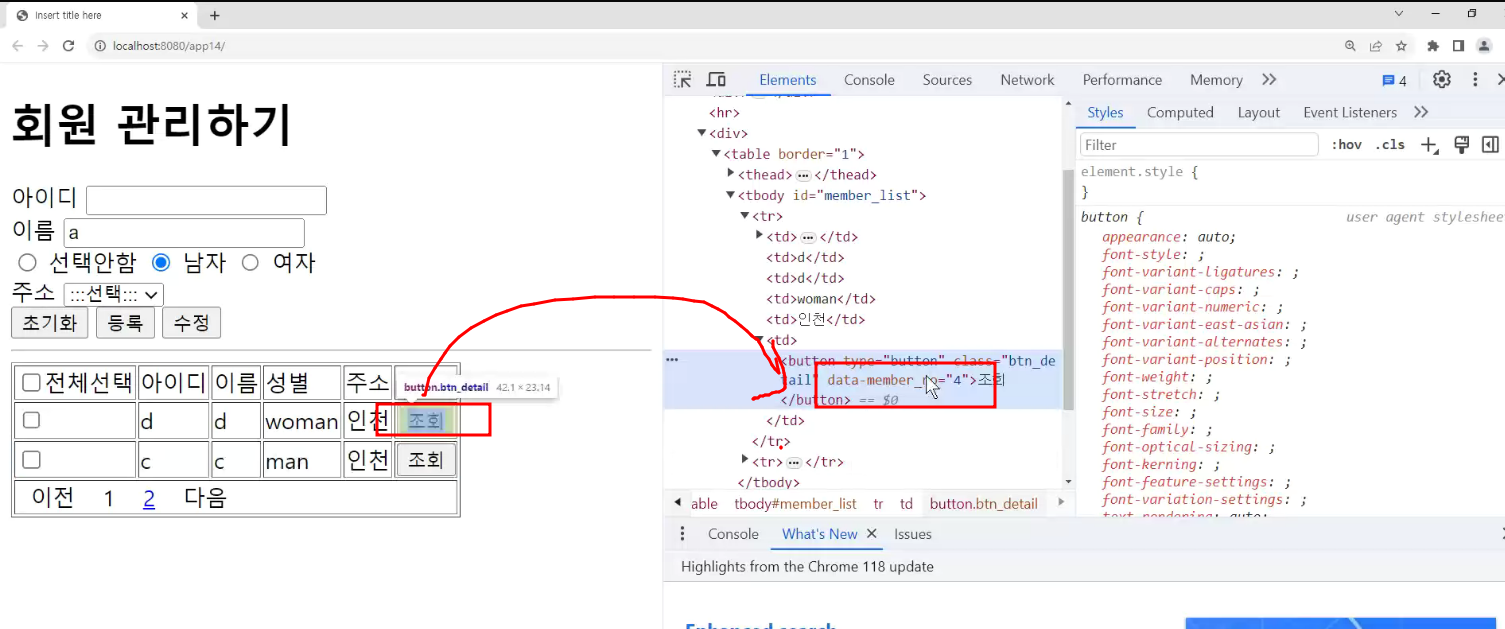Open Chrome profile avatar

click(1485, 46)
